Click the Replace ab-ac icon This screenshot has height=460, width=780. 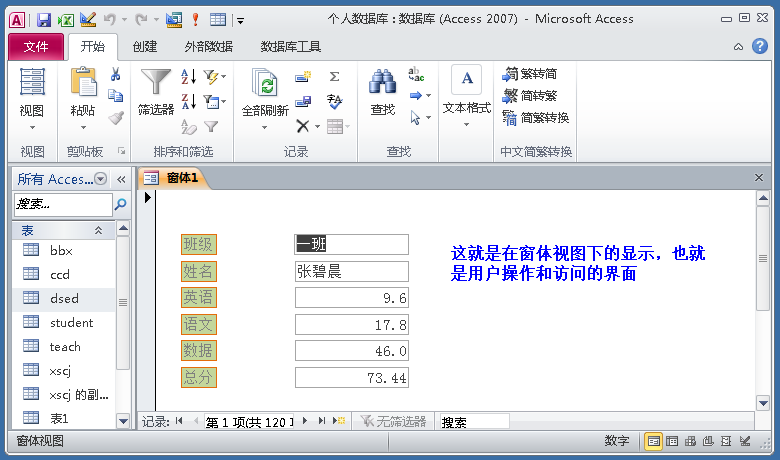tap(416, 75)
